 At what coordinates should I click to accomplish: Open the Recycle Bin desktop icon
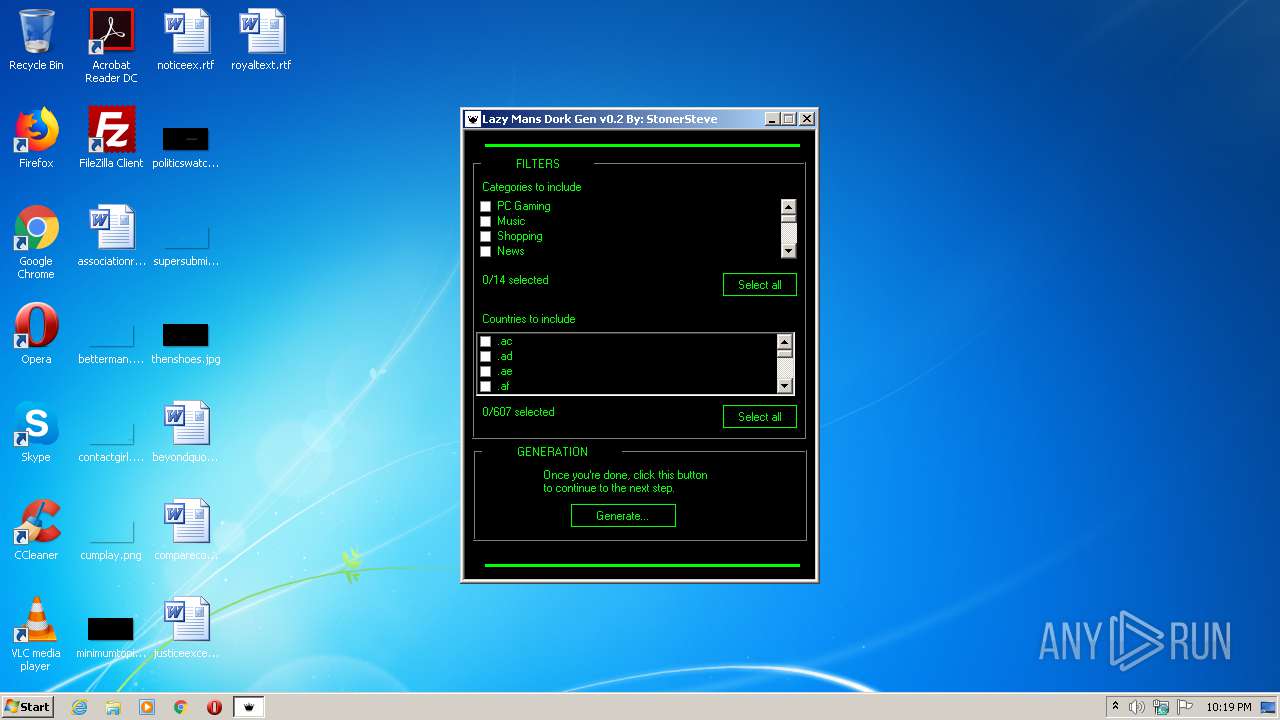(x=36, y=40)
